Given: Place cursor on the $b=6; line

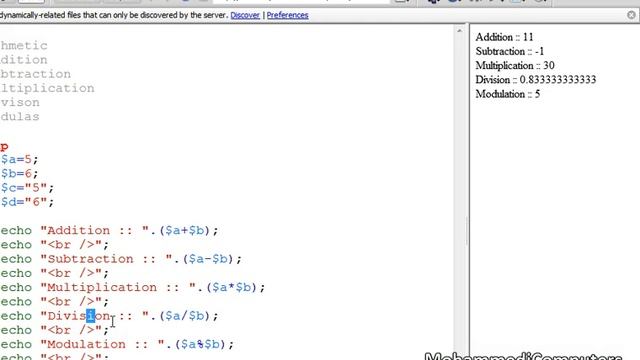Looking at the screenshot, I should 19,173.
